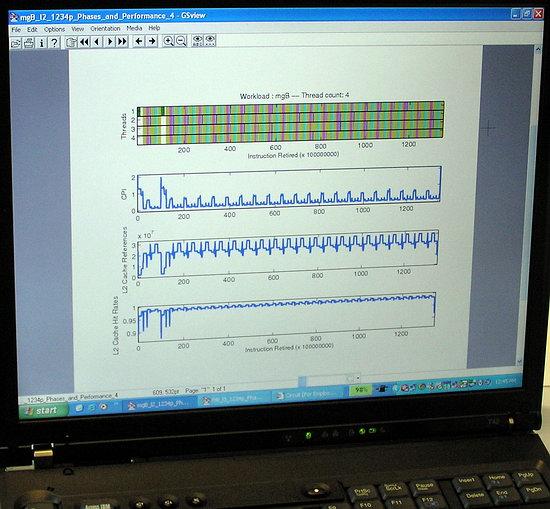Open the Media menu
The height and width of the screenshot is (509, 550).
click(134, 28)
